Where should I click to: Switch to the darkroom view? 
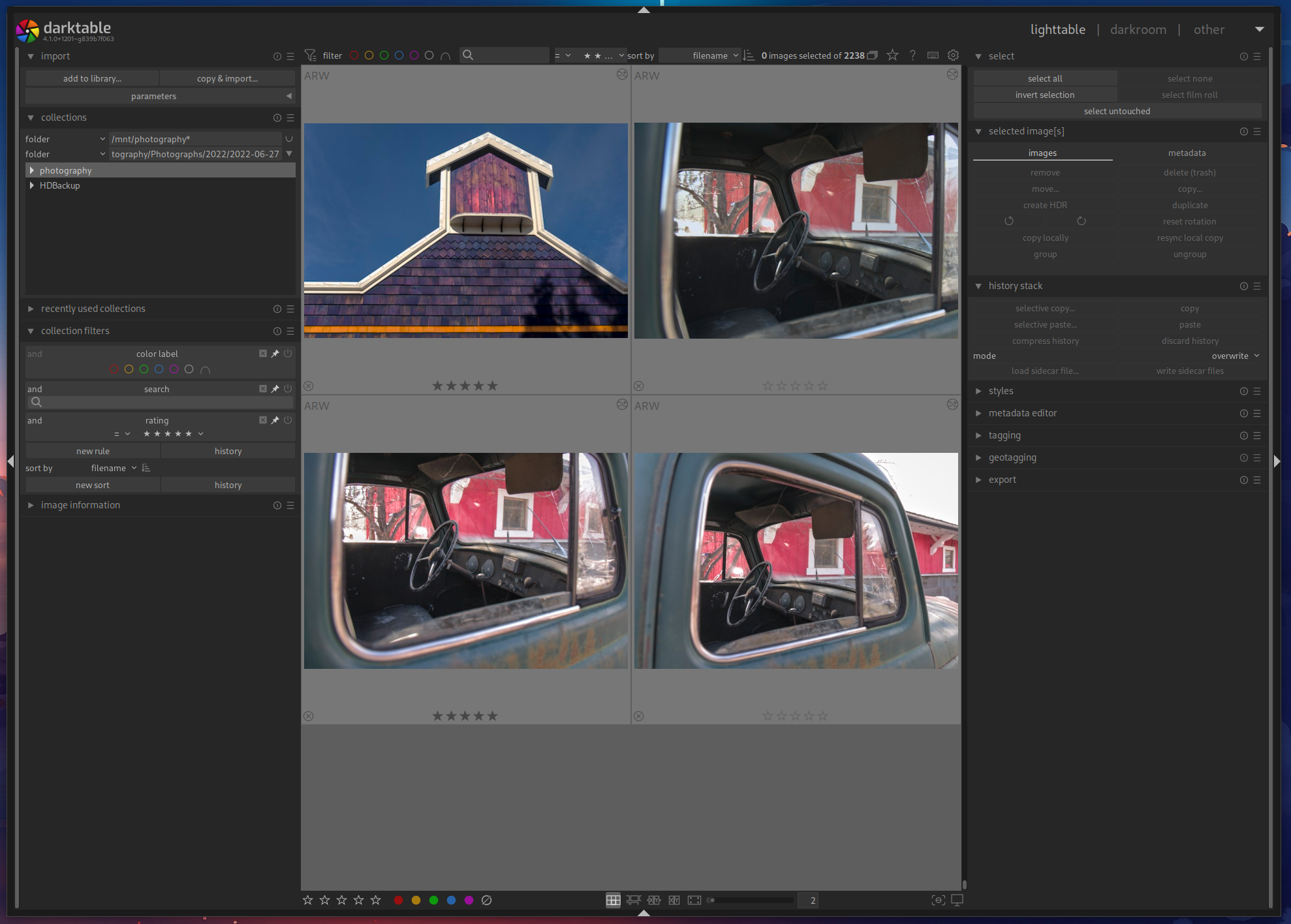coord(1138,29)
